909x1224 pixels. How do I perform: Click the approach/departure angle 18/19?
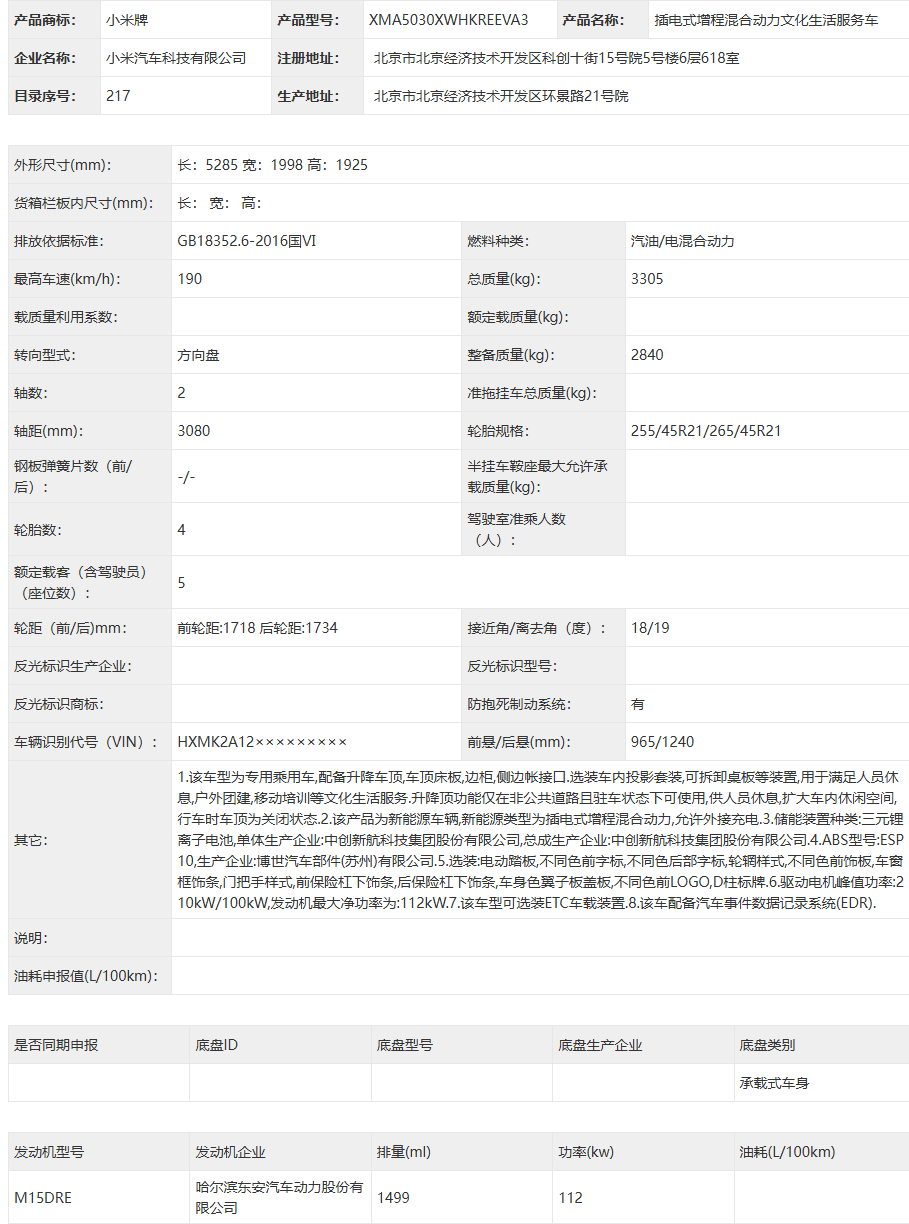(x=650, y=628)
